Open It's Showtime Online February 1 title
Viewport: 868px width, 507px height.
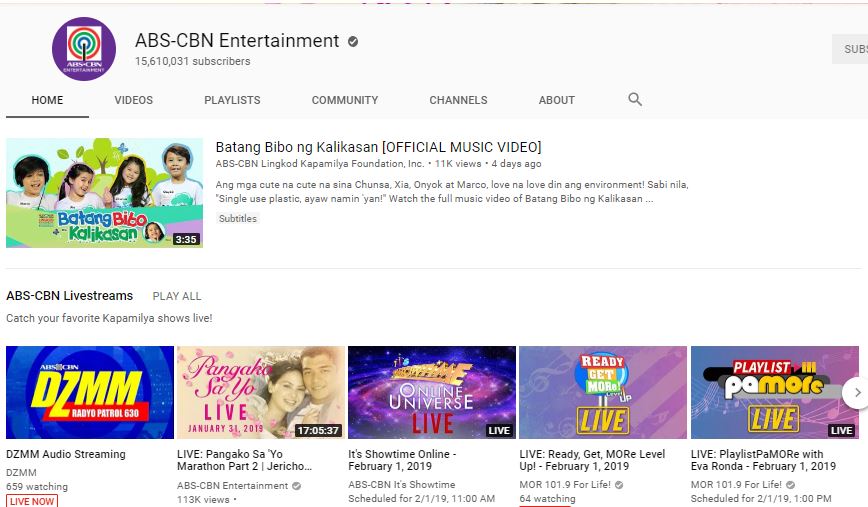[402, 461]
